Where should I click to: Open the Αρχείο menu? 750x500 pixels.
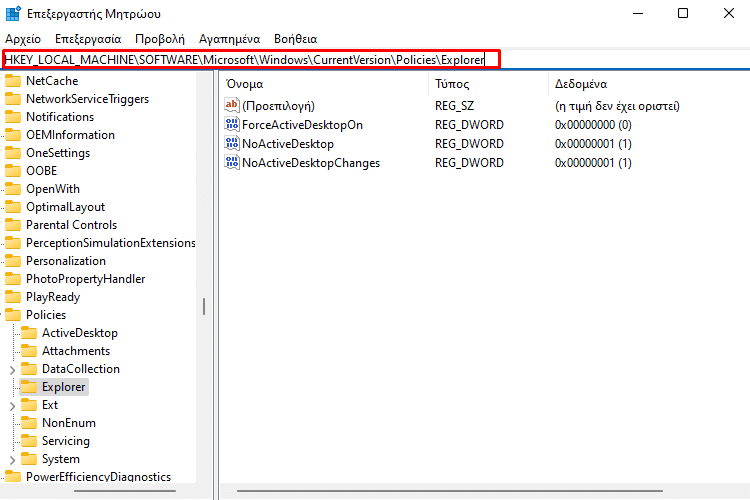click(23, 39)
